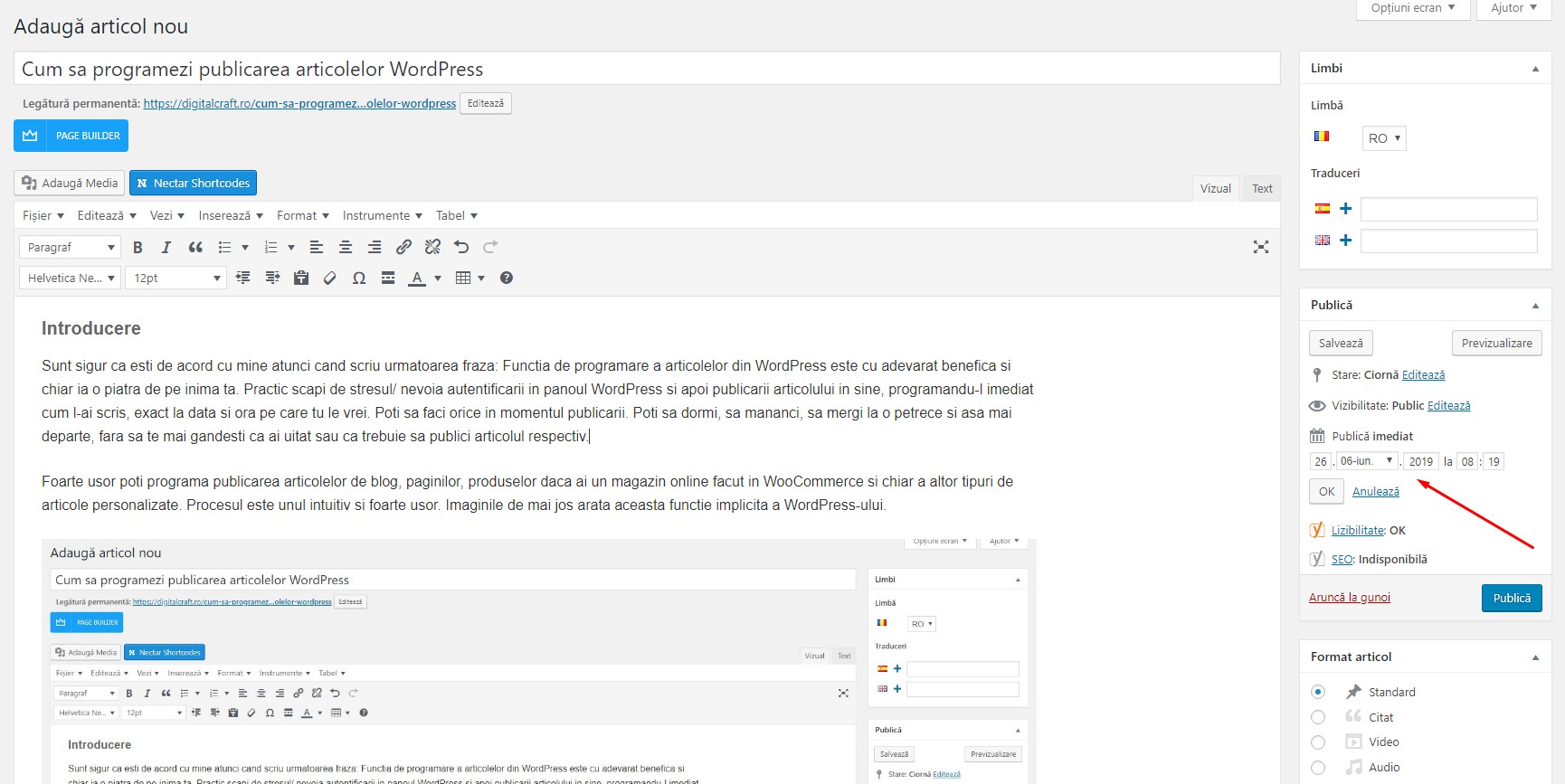Insert special character with omega icon
This screenshot has width=1565, height=784.
pyautogui.click(x=359, y=278)
